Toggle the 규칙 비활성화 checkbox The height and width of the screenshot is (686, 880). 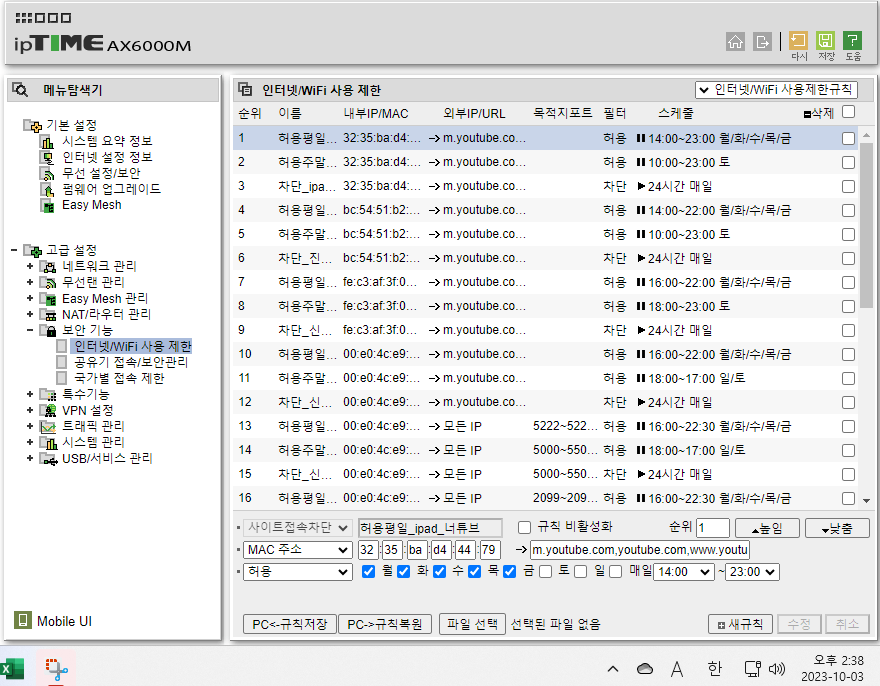pos(524,527)
